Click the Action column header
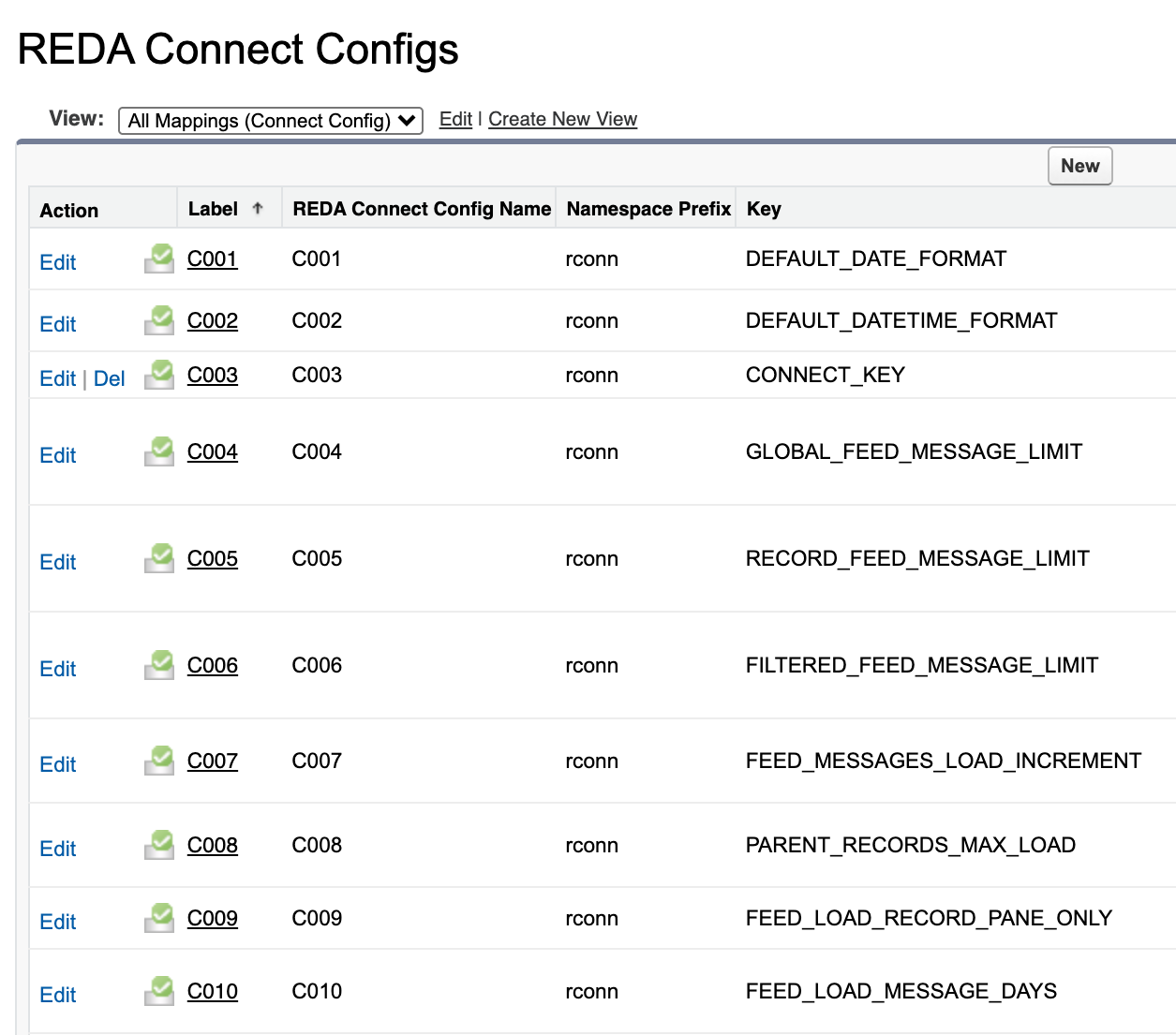 pos(69,211)
